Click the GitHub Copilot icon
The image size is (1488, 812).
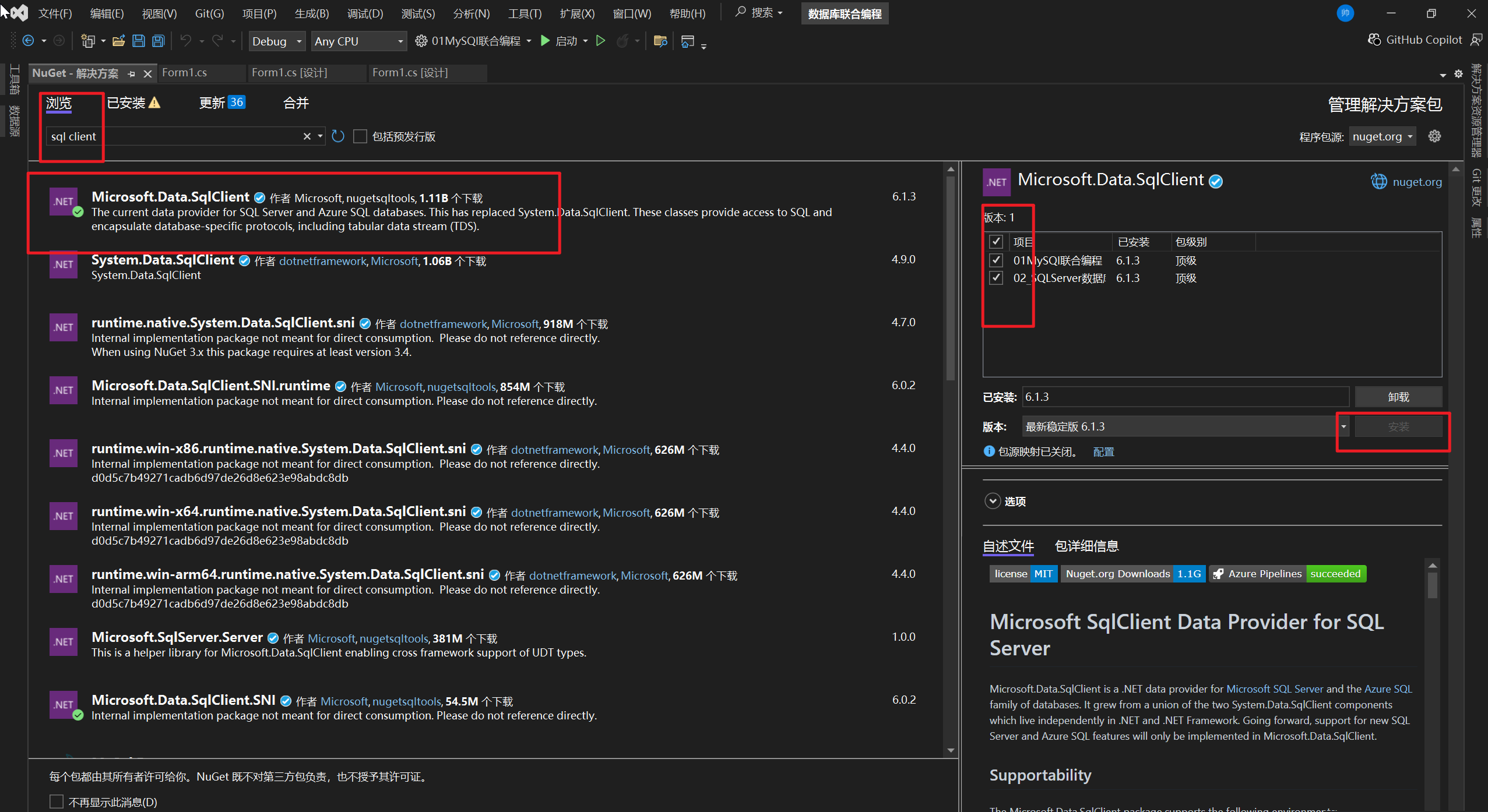(1374, 40)
